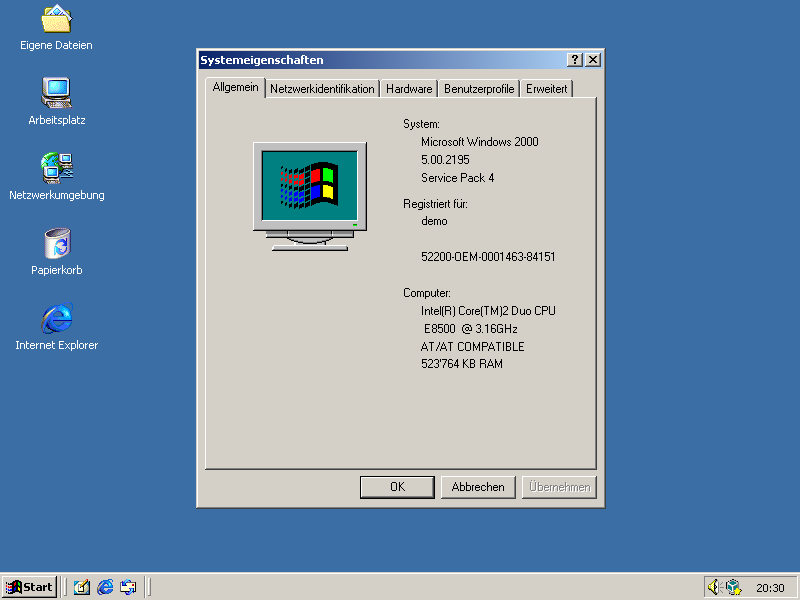The width and height of the screenshot is (800, 600).
Task: Click the product ID '52200-OEM-0001463-84151'
Action: point(488,257)
